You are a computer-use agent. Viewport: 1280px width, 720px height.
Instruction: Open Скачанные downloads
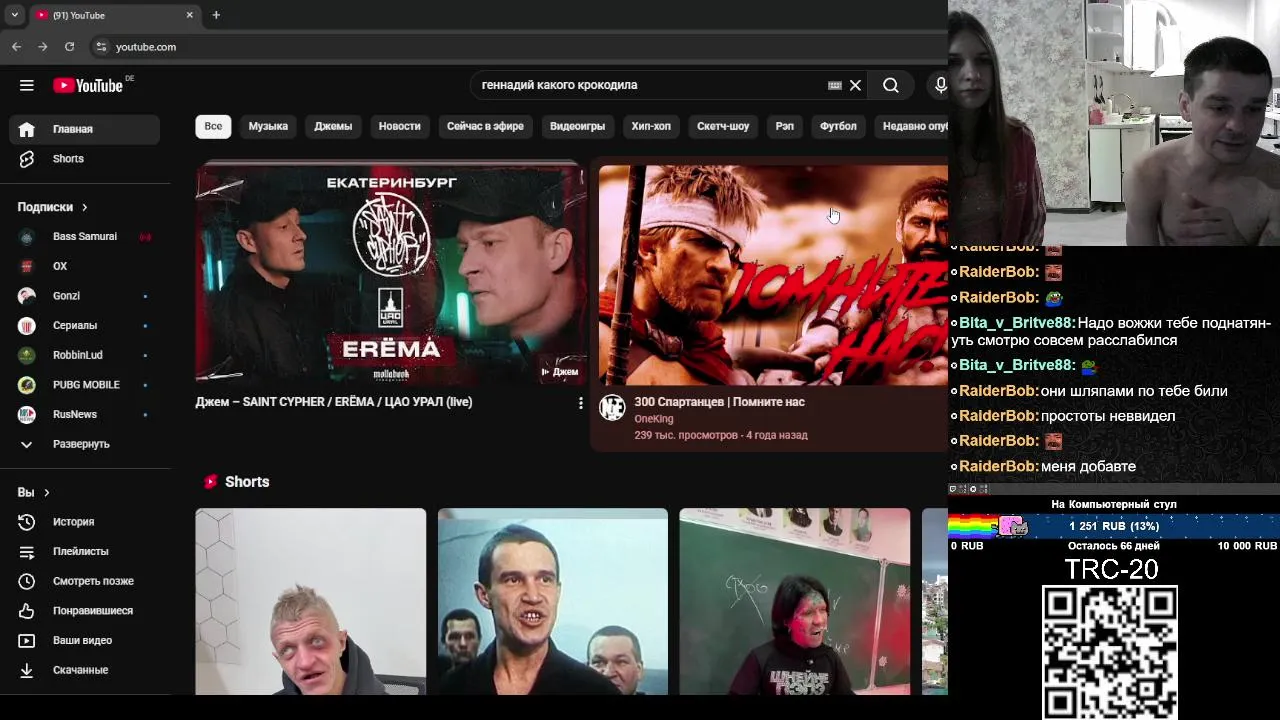pos(84,670)
